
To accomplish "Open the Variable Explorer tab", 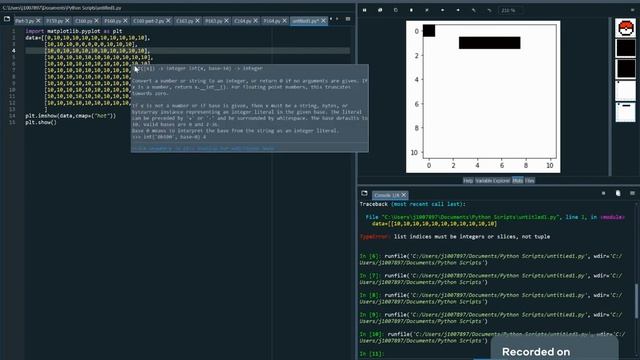I will point(492,180).
